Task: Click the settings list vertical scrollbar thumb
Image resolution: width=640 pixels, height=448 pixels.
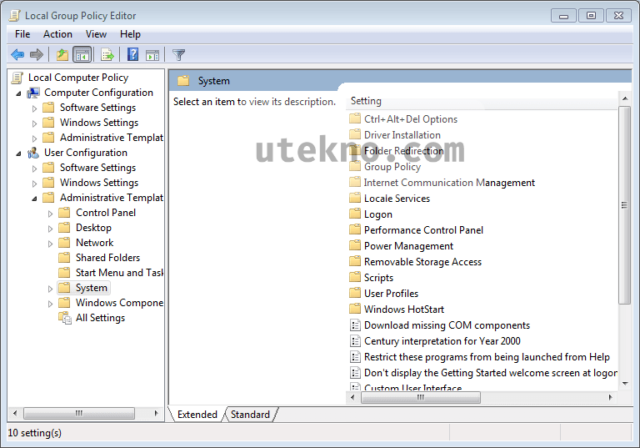Action: tap(624, 205)
